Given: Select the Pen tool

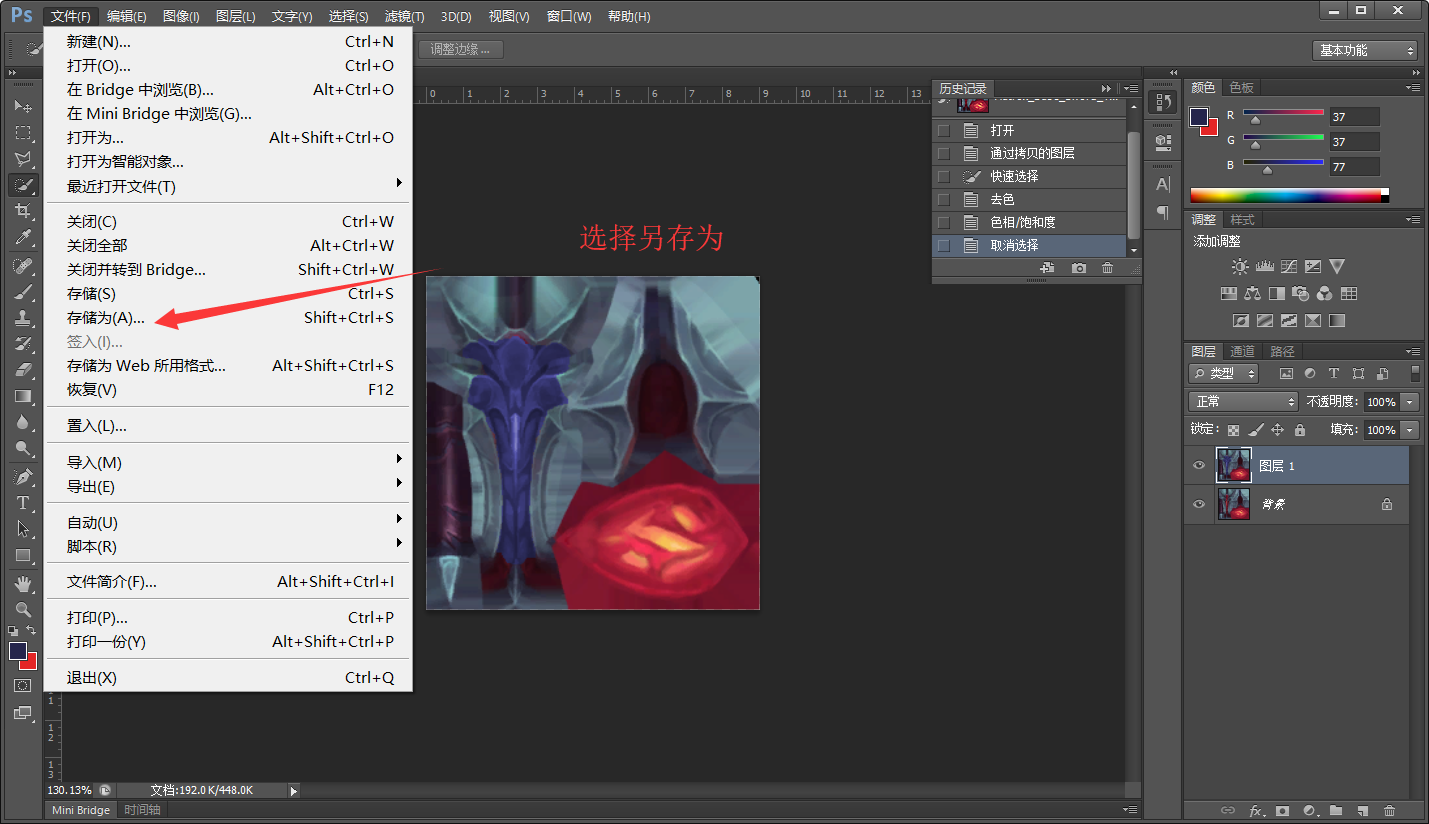Looking at the screenshot, I should point(23,476).
